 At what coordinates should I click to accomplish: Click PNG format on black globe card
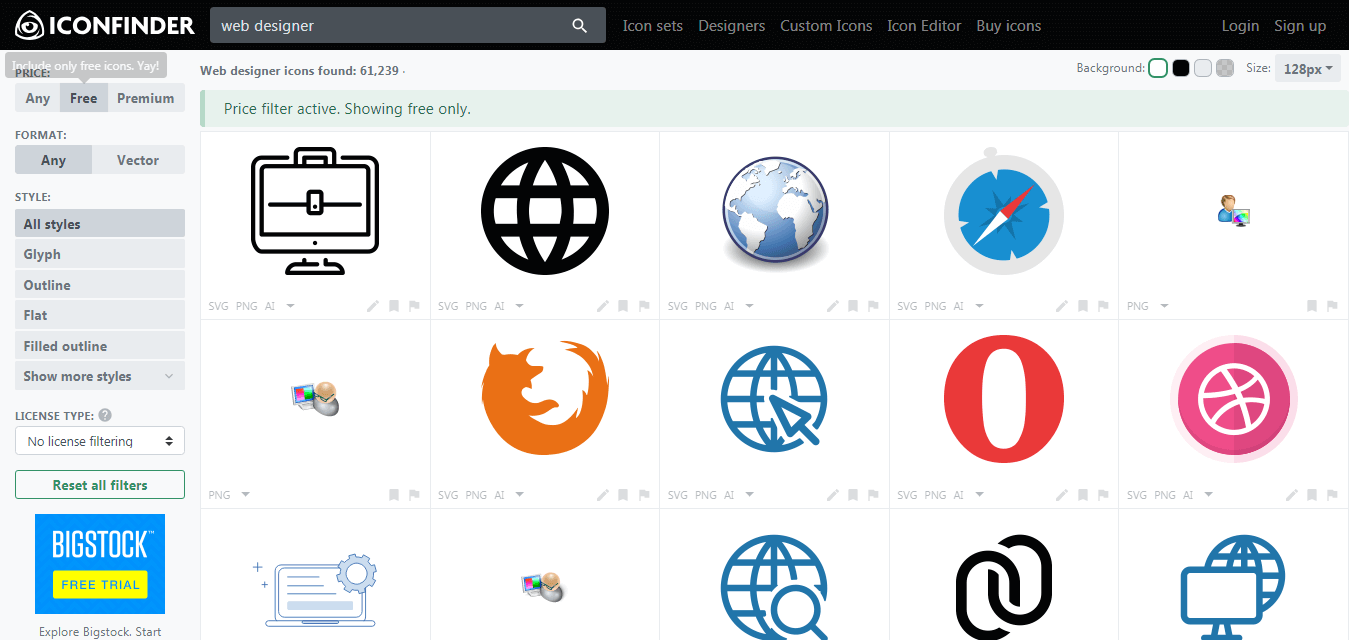tap(476, 306)
